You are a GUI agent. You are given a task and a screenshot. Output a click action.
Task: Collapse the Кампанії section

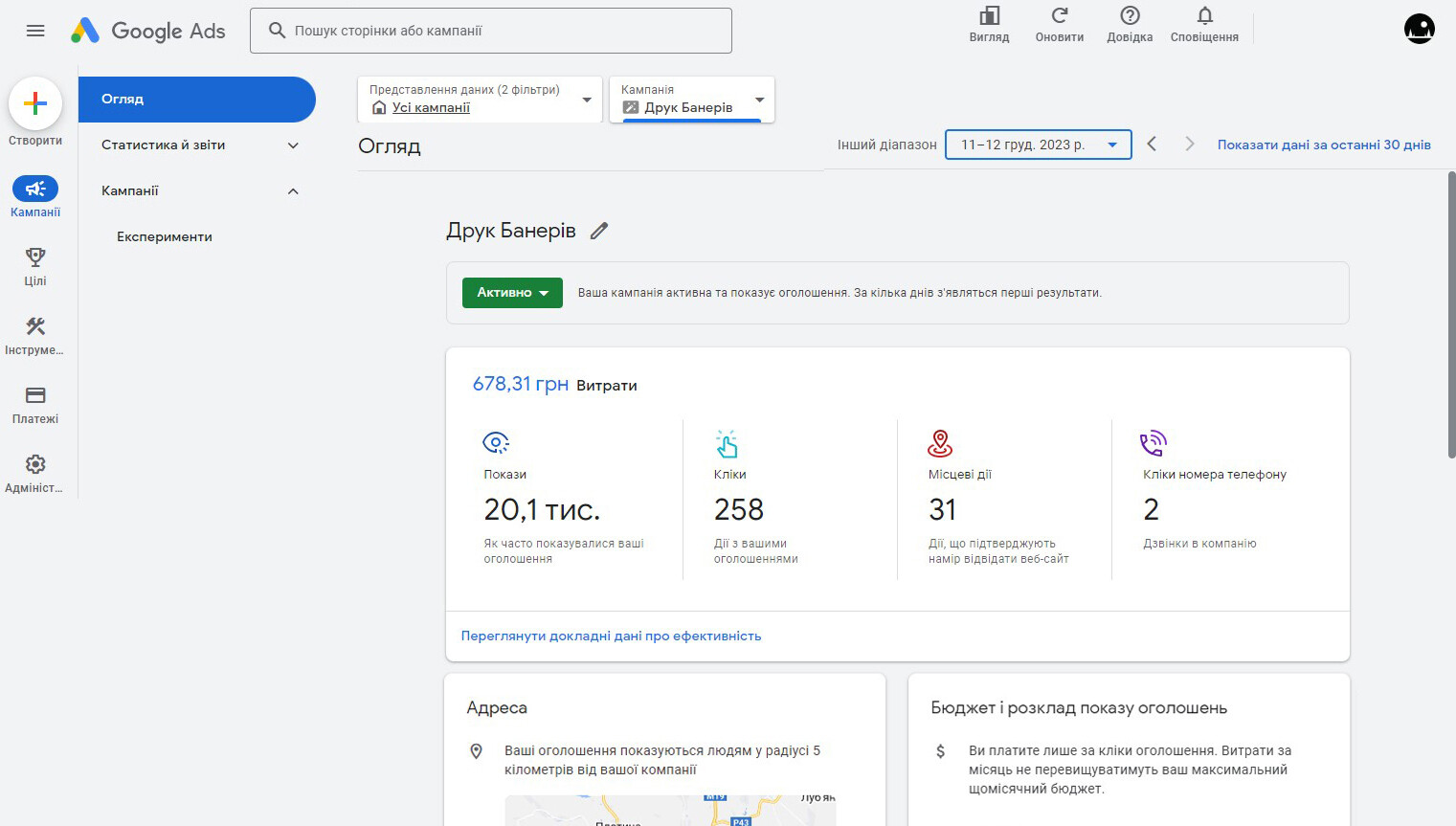(x=293, y=191)
